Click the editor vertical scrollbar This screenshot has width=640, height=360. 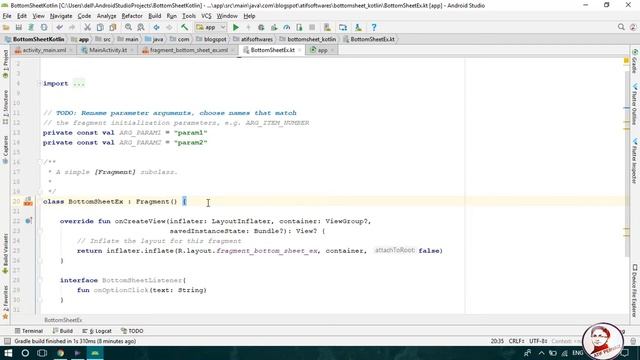[x=627, y=163]
